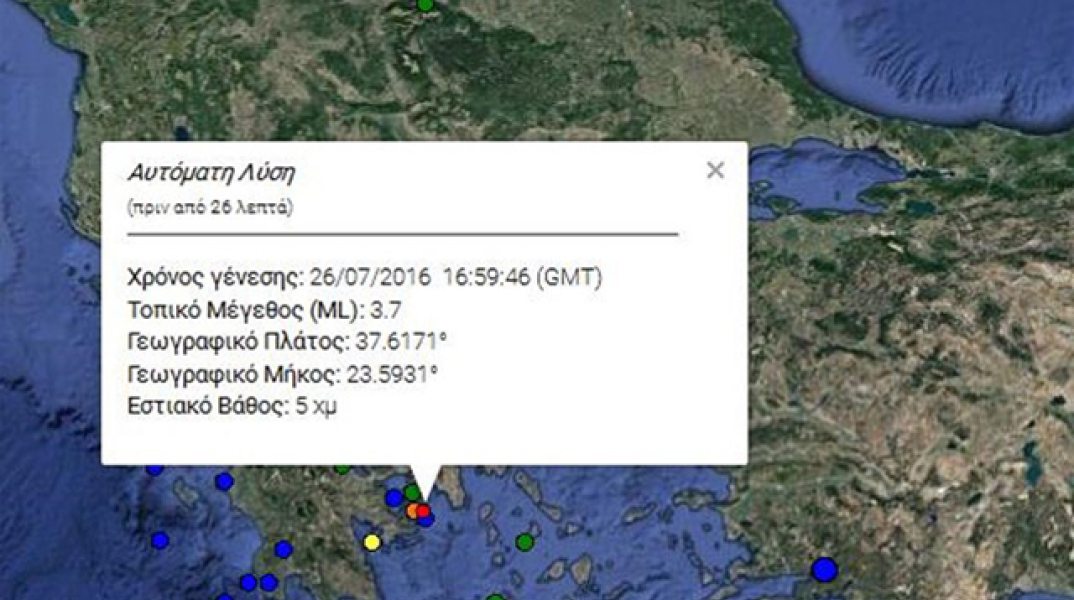Click the popup title 'Αυτόματη Λύση'

[x=211, y=172]
